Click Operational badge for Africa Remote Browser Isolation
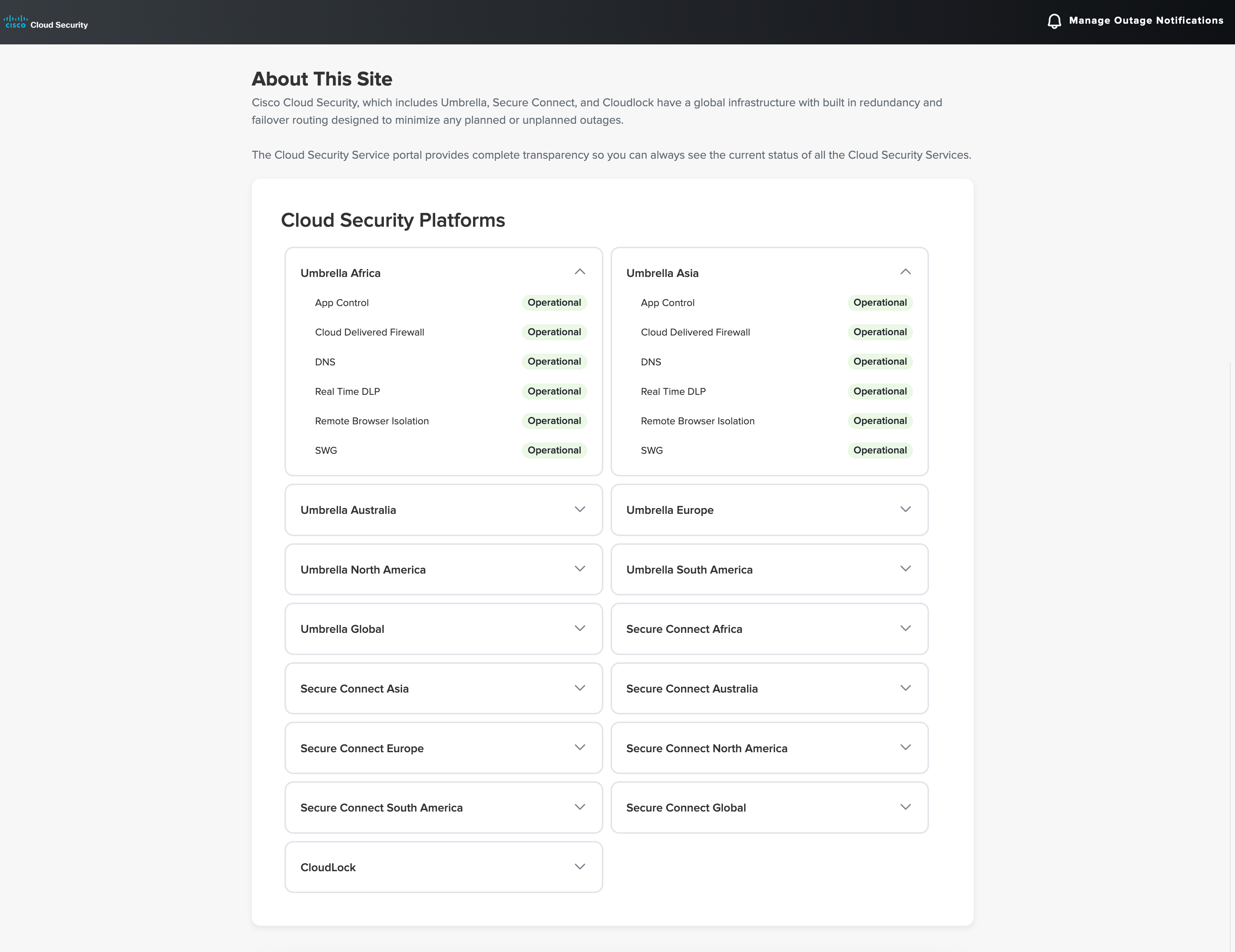Image resolution: width=1235 pixels, height=952 pixels. (554, 421)
